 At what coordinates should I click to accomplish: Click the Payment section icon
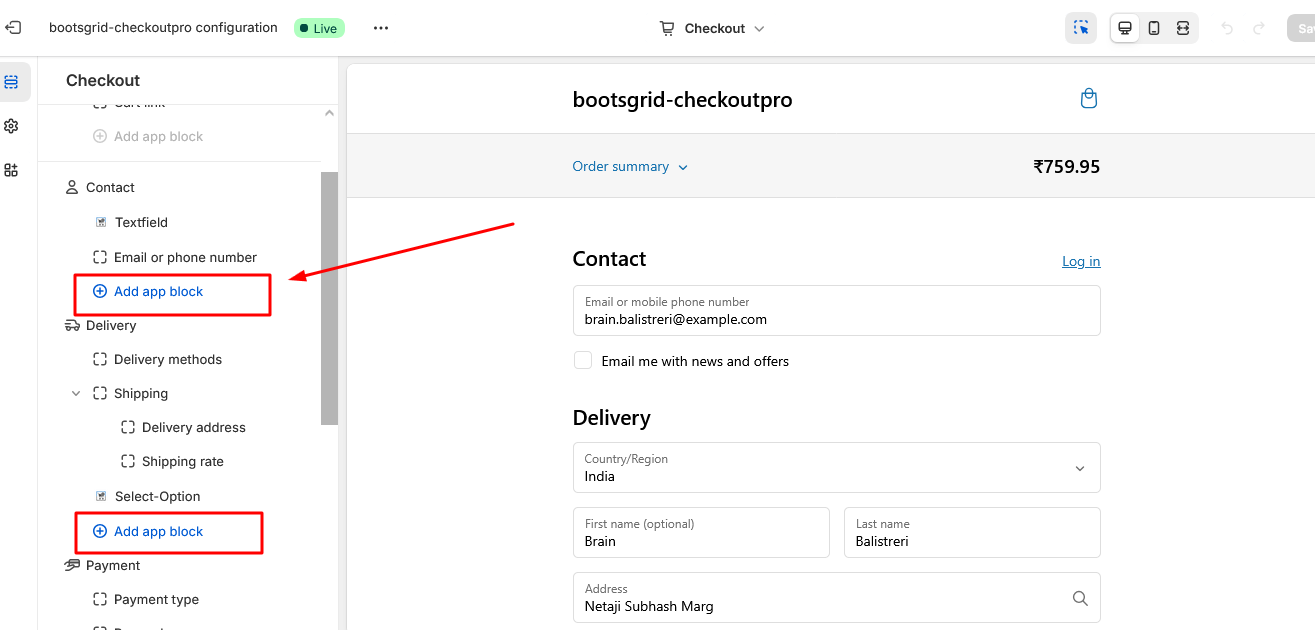[x=72, y=565]
